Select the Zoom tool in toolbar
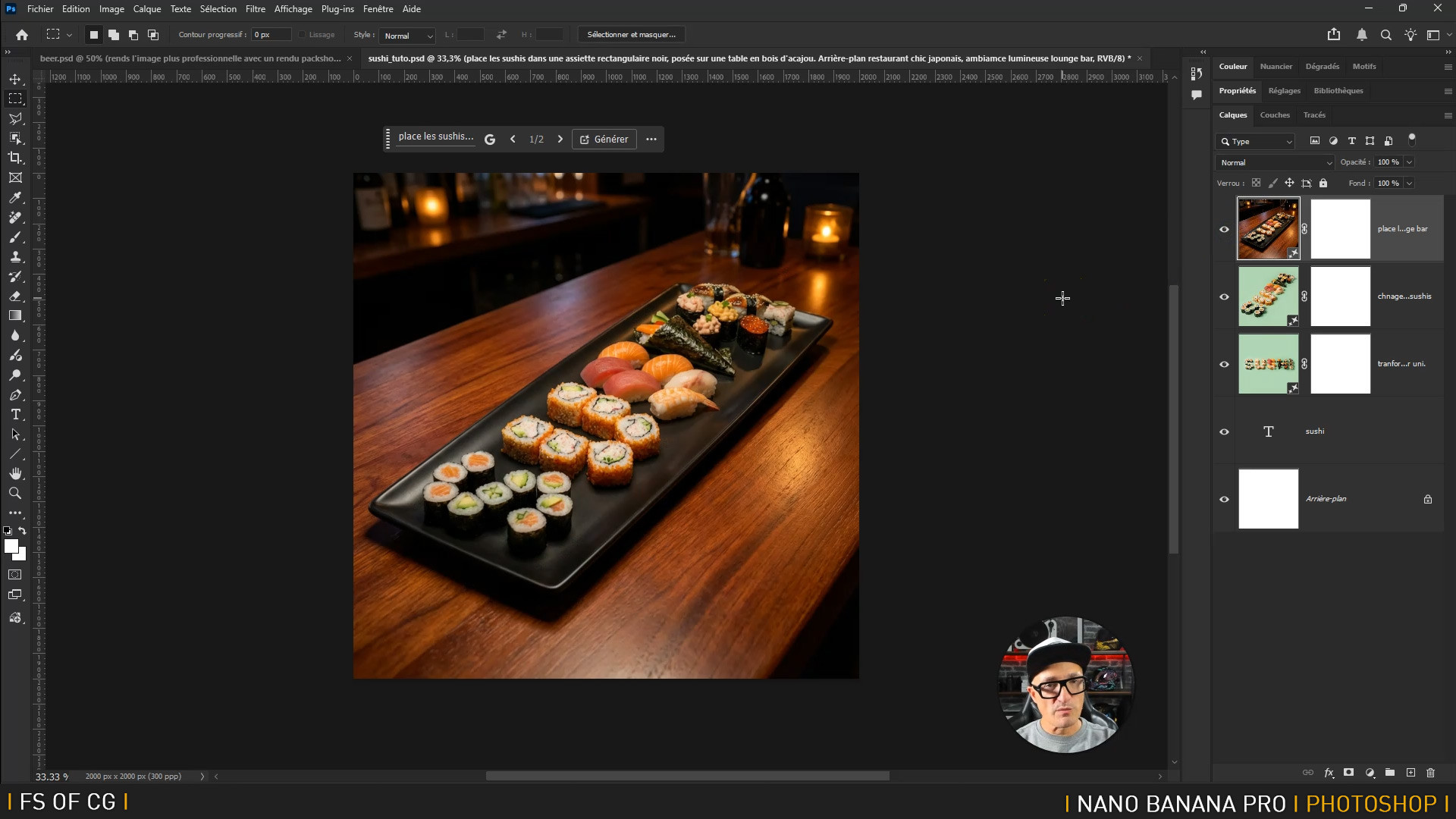Image resolution: width=1456 pixels, height=819 pixels. coord(15,493)
